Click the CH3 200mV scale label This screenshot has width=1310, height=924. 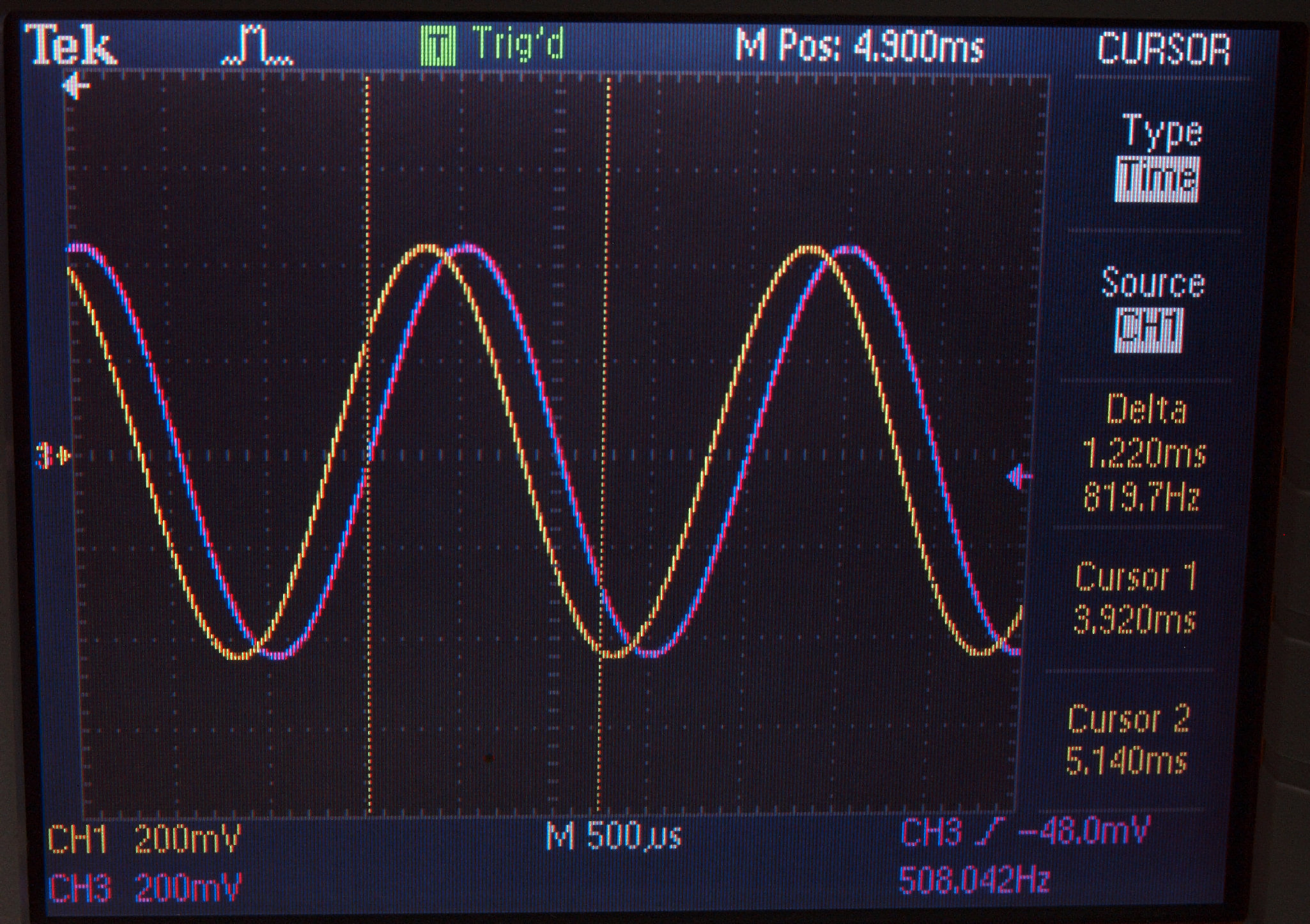[x=144, y=888]
